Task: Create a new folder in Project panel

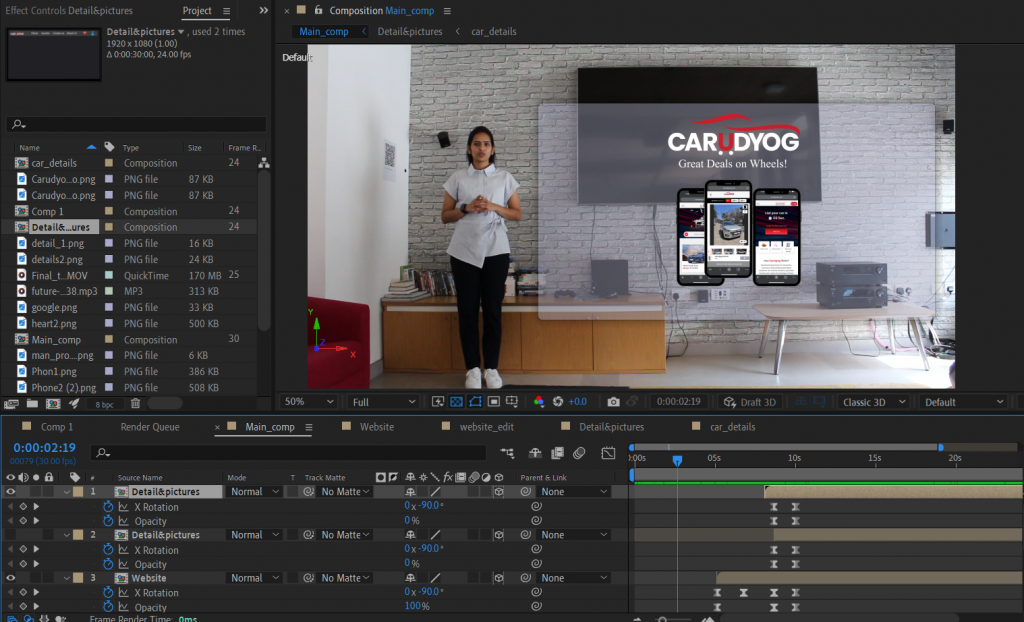Action: [x=32, y=404]
